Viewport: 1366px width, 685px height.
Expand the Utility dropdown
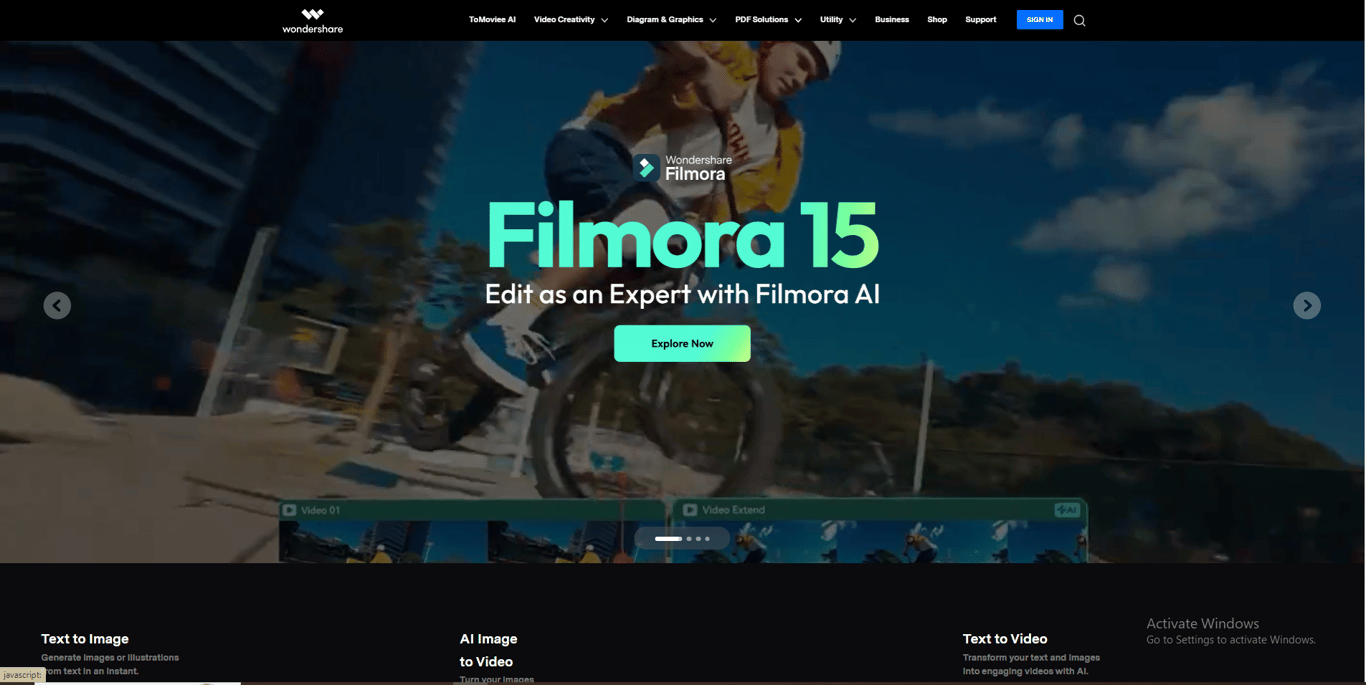832,19
